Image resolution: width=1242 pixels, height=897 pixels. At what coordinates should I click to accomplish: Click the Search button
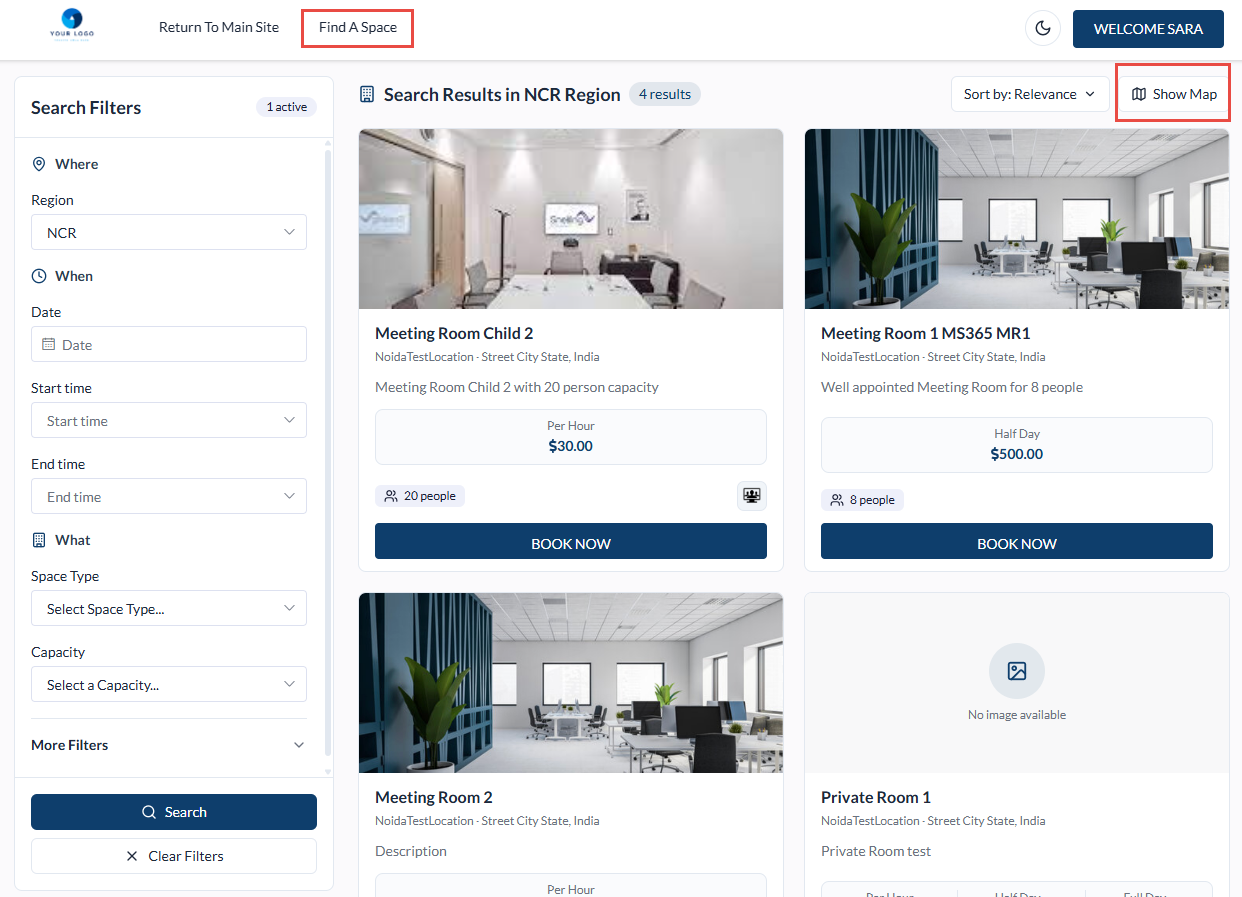[174, 812]
